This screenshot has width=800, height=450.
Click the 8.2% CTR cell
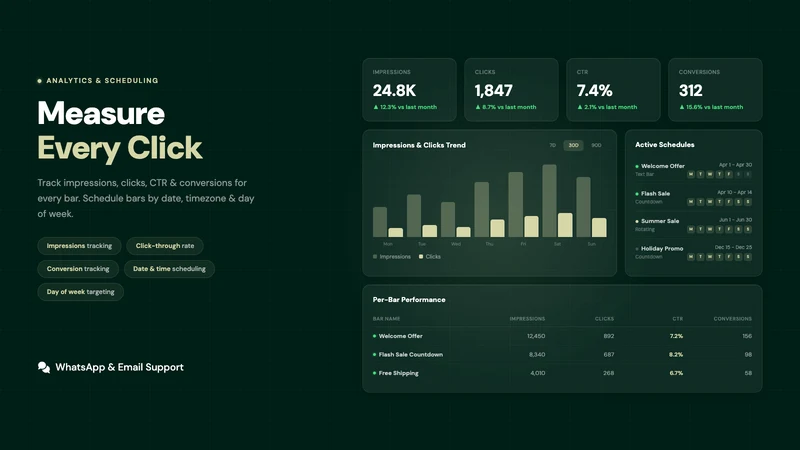(x=676, y=355)
